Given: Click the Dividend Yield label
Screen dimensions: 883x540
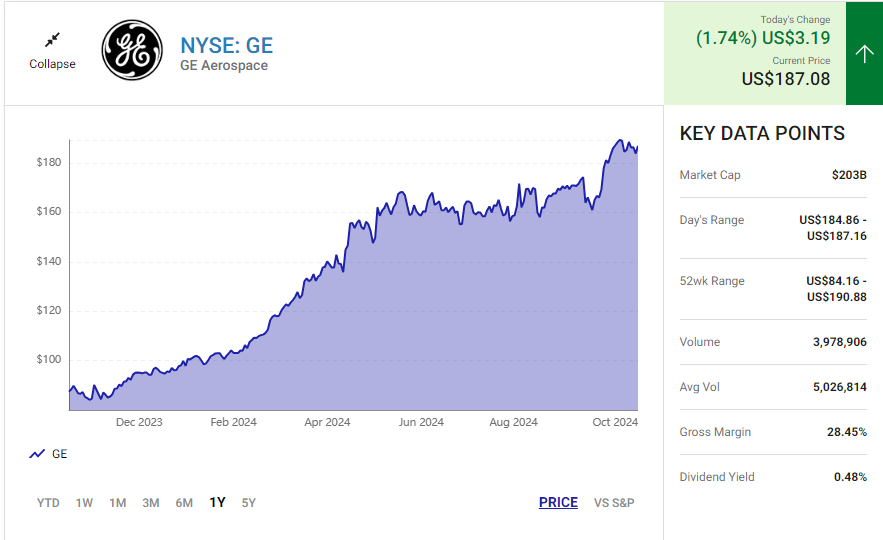Looking at the screenshot, I should 717,477.
